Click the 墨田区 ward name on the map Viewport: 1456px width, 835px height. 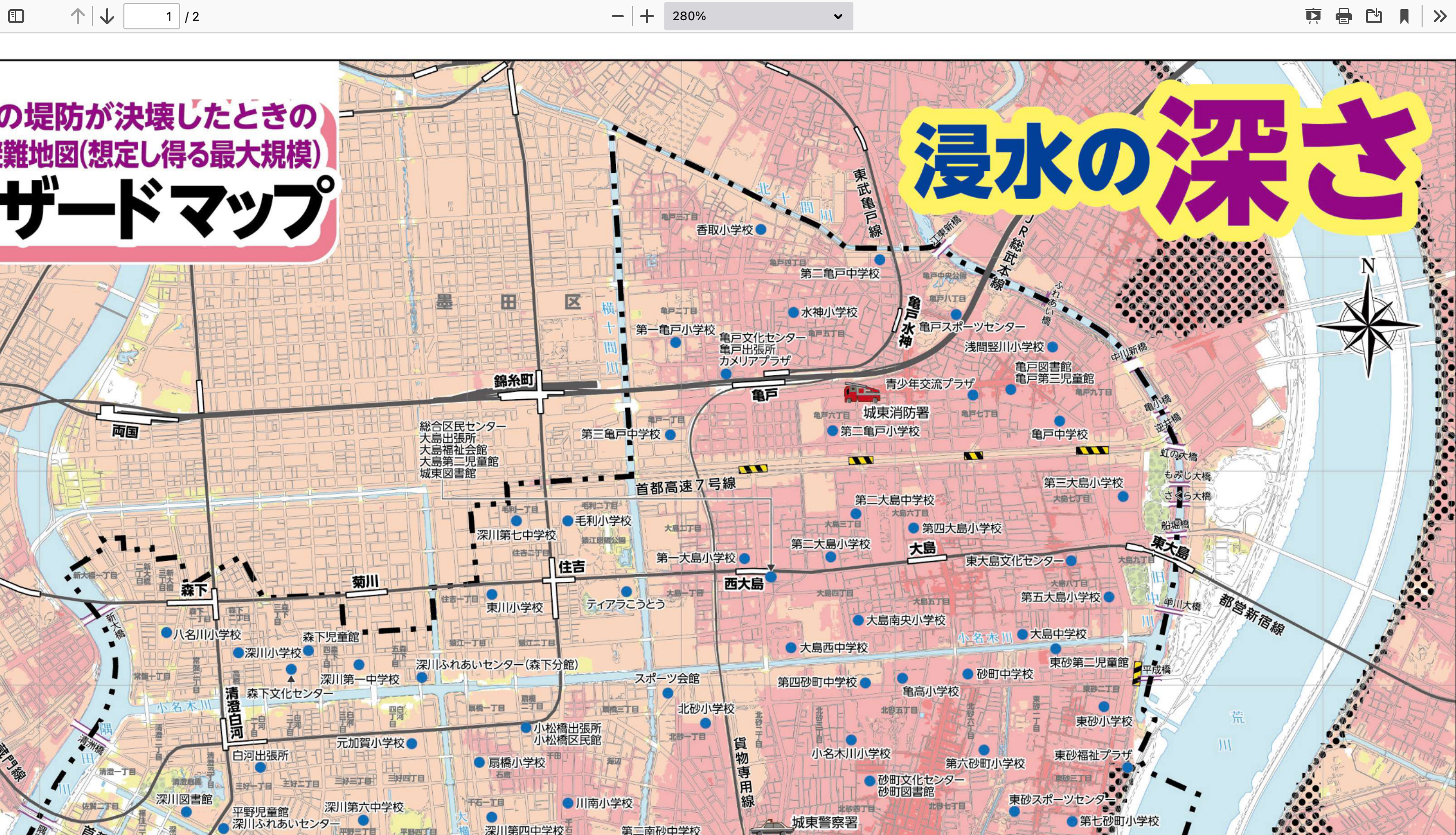pyautogui.click(x=508, y=302)
